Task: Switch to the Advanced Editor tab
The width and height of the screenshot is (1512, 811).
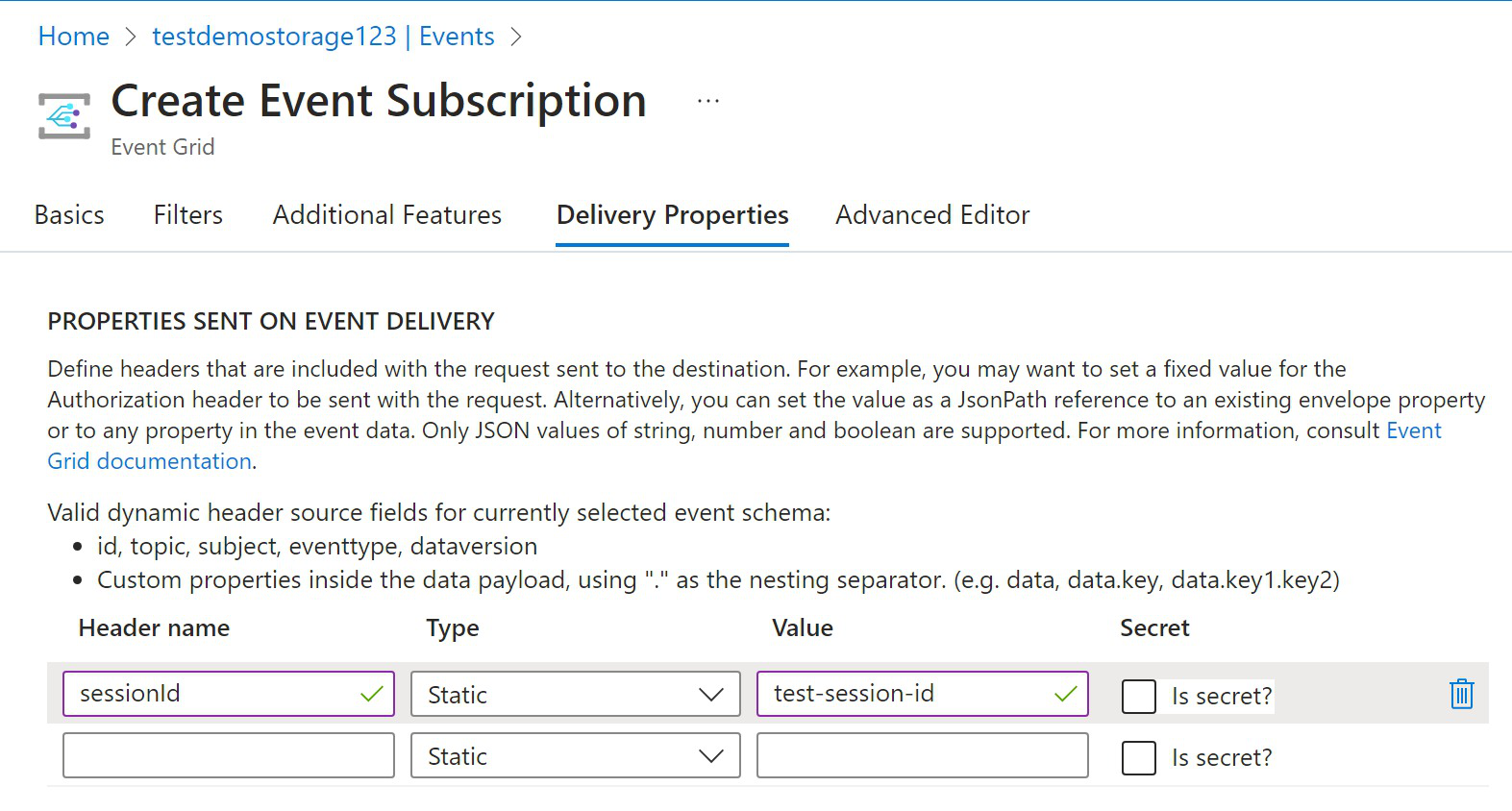Action: tap(930, 214)
